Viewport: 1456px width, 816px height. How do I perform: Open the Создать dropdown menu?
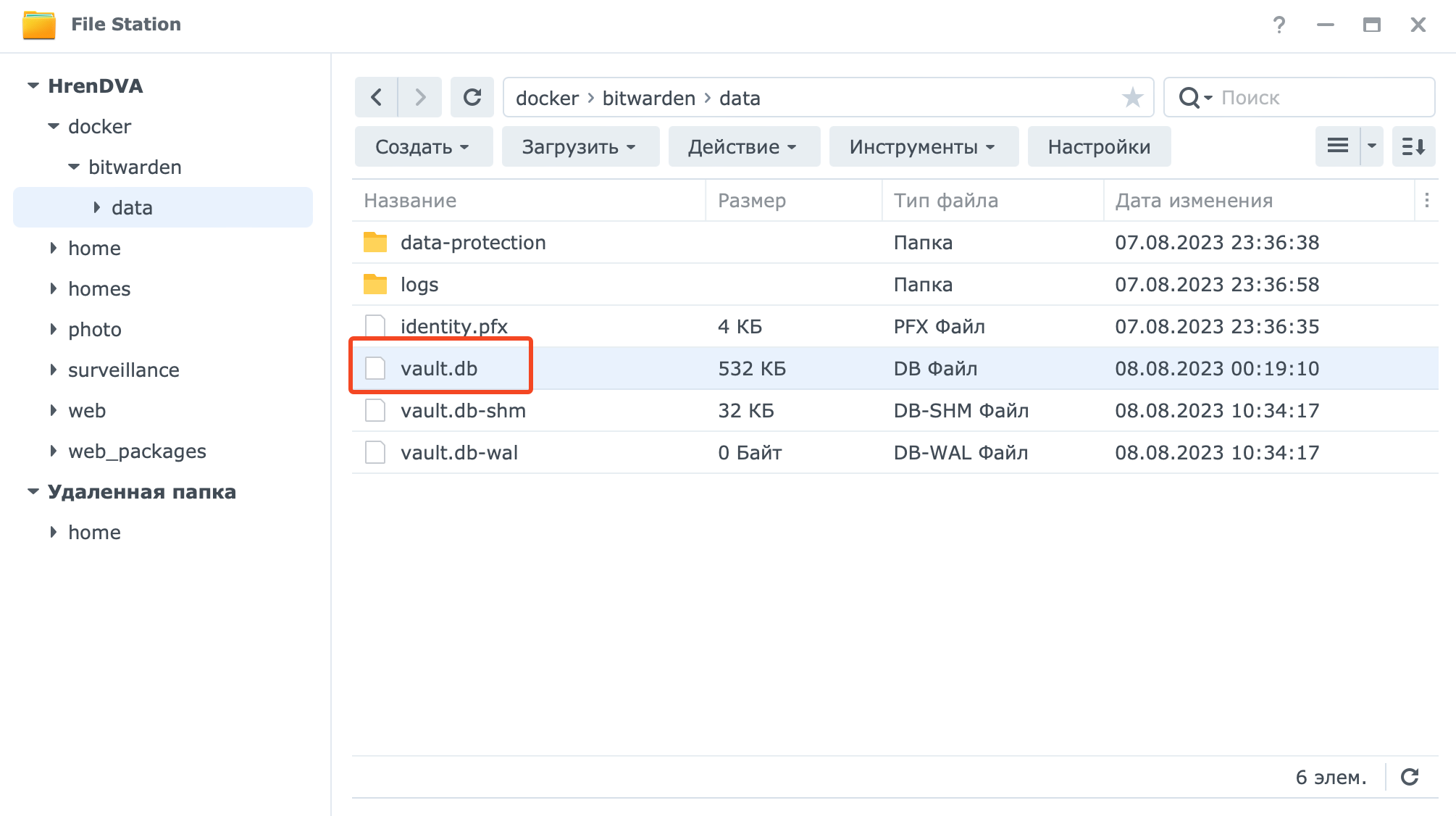pyautogui.click(x=420, y=148)
